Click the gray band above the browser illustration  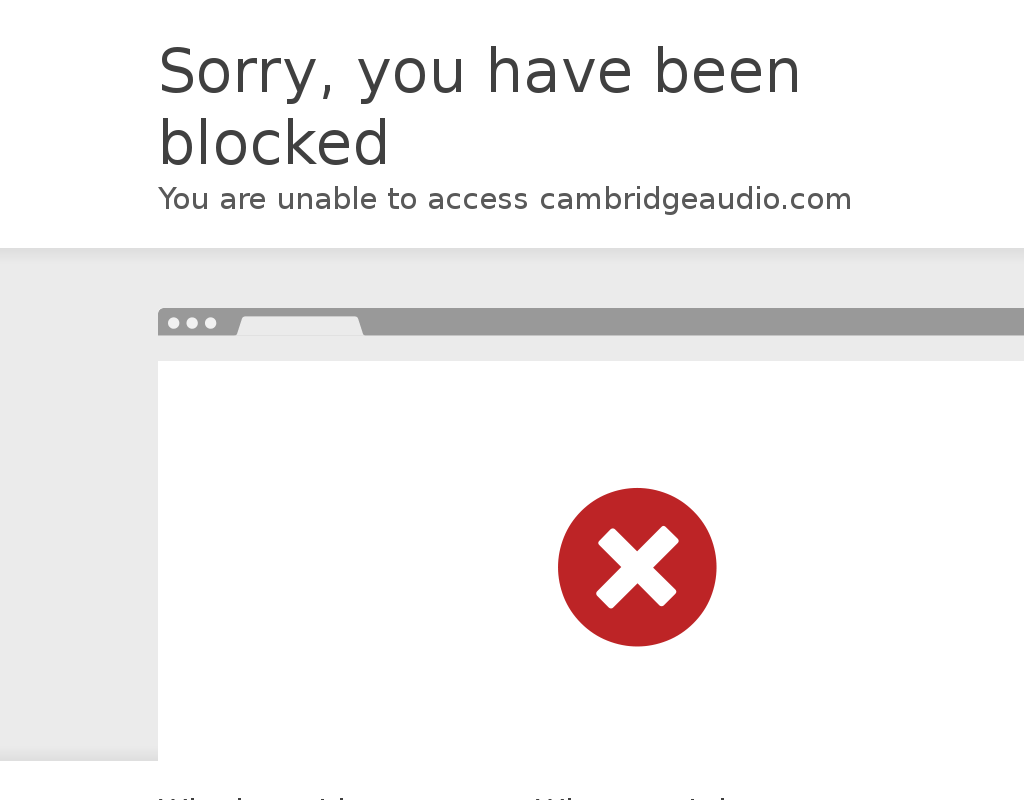tap(512, 278)
